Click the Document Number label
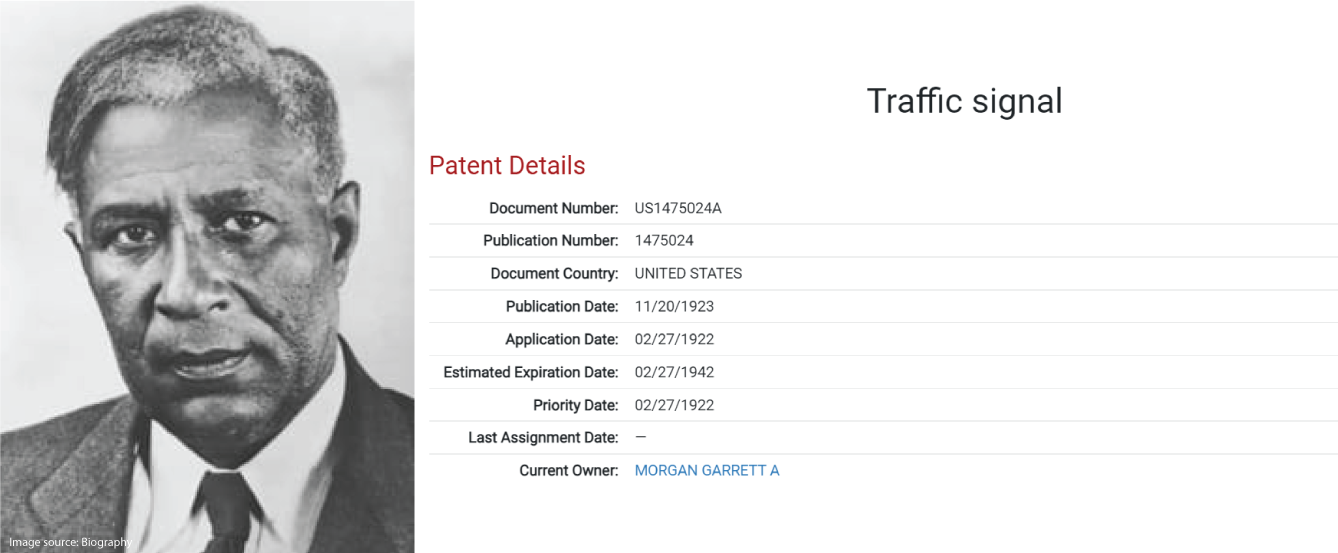 pyautogui.click(x=554, y=208)
